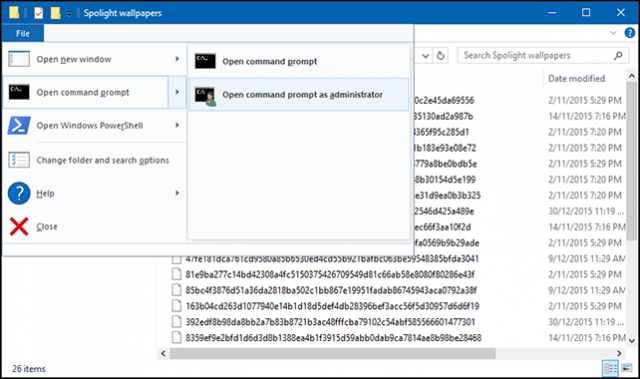Viewport: 640px width, 379px height.
Task: Select Open new window menu entry
Action: (x=85, y=59)
